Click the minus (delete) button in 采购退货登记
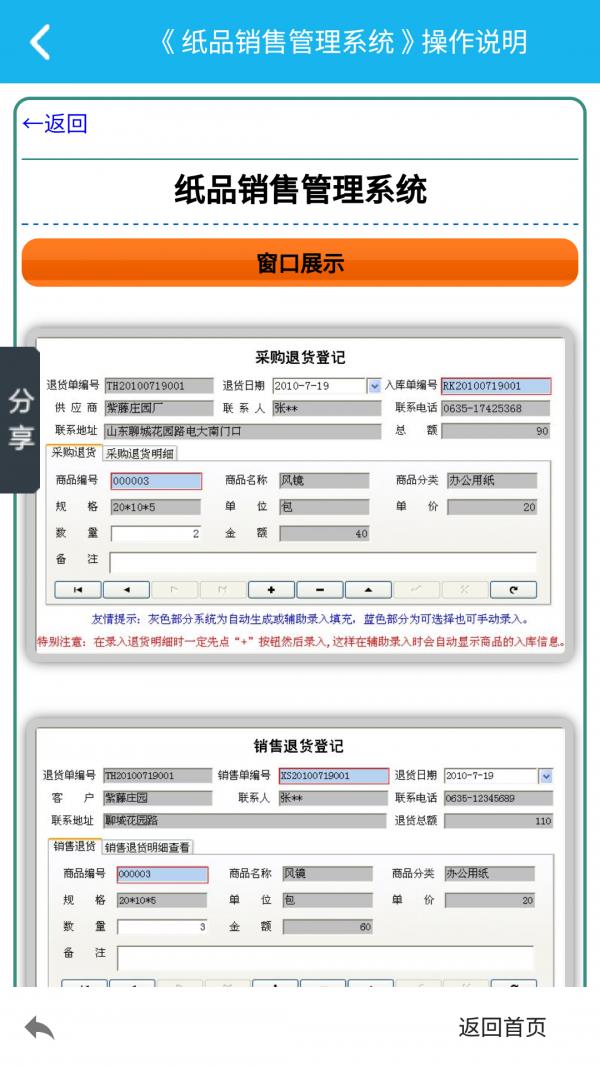The height and width of the screenshot is (1067, 600). 320,590
